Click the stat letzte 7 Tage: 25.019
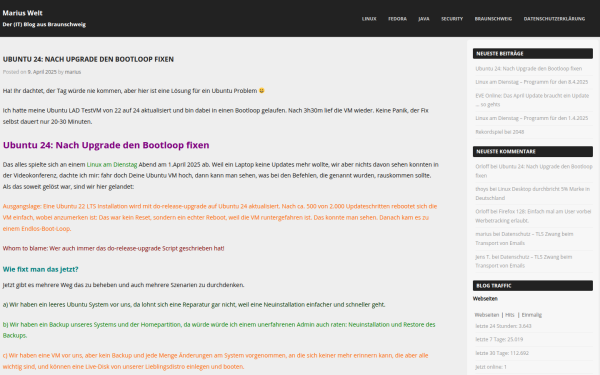600x375 pixels. [x=499, y=339]
